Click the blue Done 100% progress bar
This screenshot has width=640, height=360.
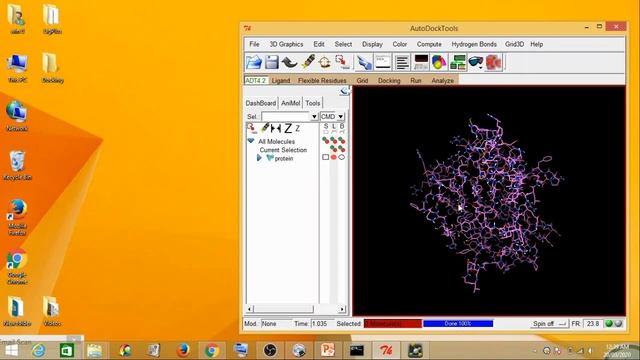[458, 323]
